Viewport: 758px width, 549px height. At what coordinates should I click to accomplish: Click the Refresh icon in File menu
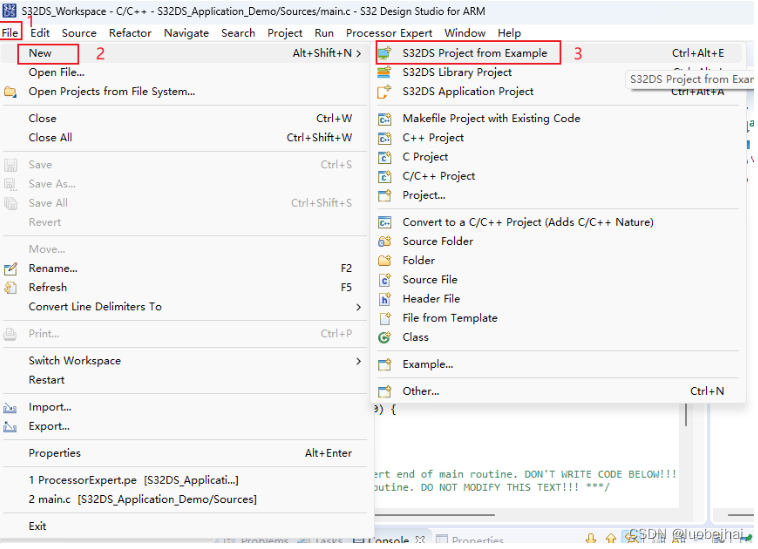point(10,289)
